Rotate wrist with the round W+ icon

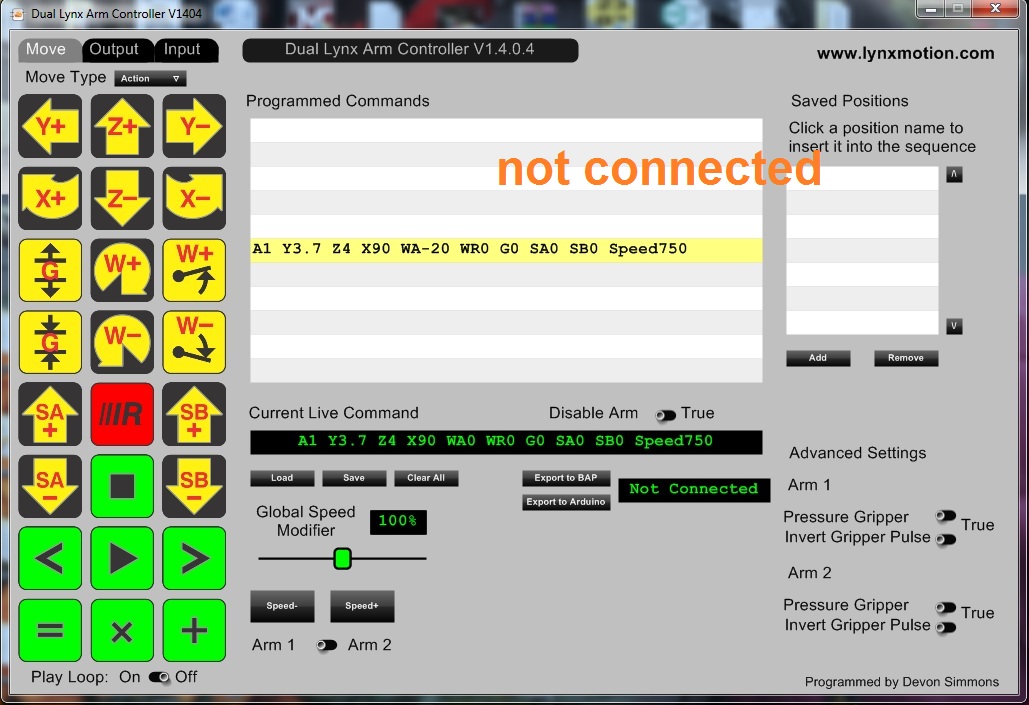pyautogui.click(x=122, y=270)
